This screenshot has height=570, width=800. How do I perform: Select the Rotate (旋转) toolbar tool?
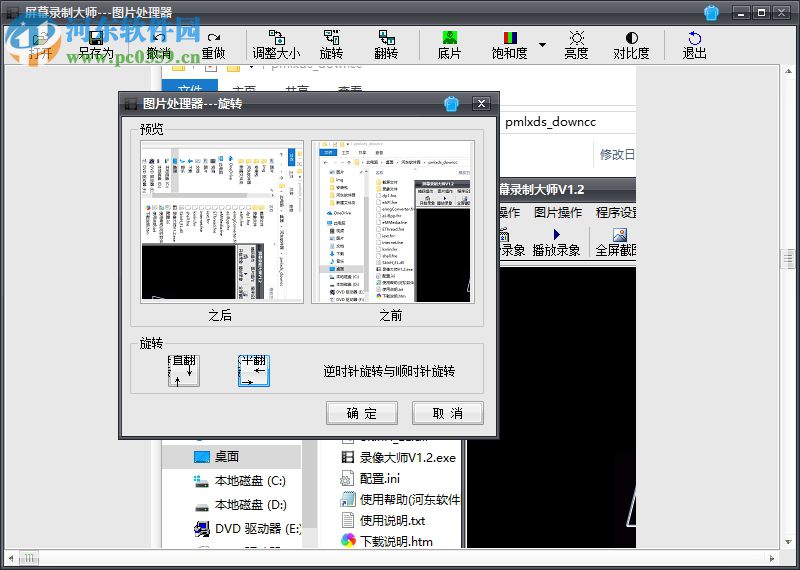332,45
